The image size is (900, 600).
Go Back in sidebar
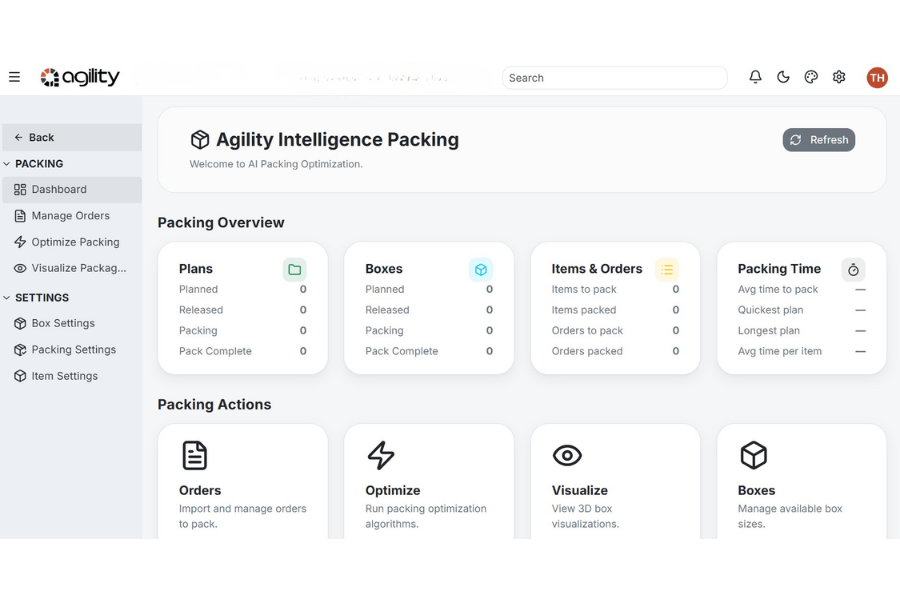tap(72, 137)
